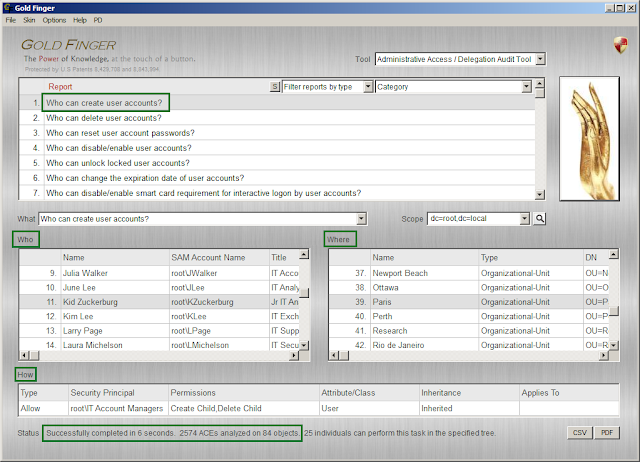Click Where table scroll-down arrow

pyautogui.click(x=613, y=345)
